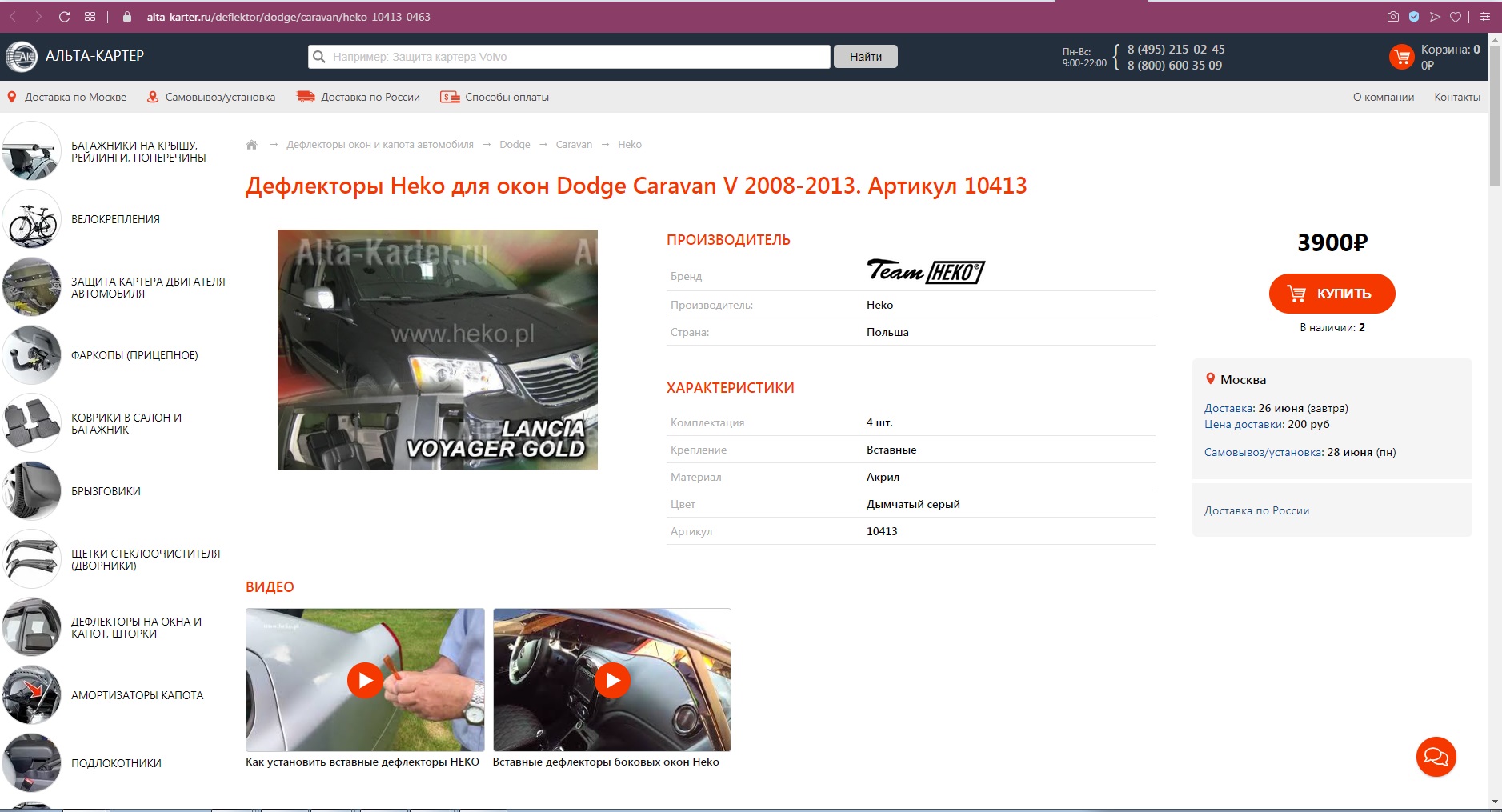Open ФАРКОПЫ (ПРИЦЕПНОЕ) category label
This screenshot has height=812, width=1502.
click(134, 355)
